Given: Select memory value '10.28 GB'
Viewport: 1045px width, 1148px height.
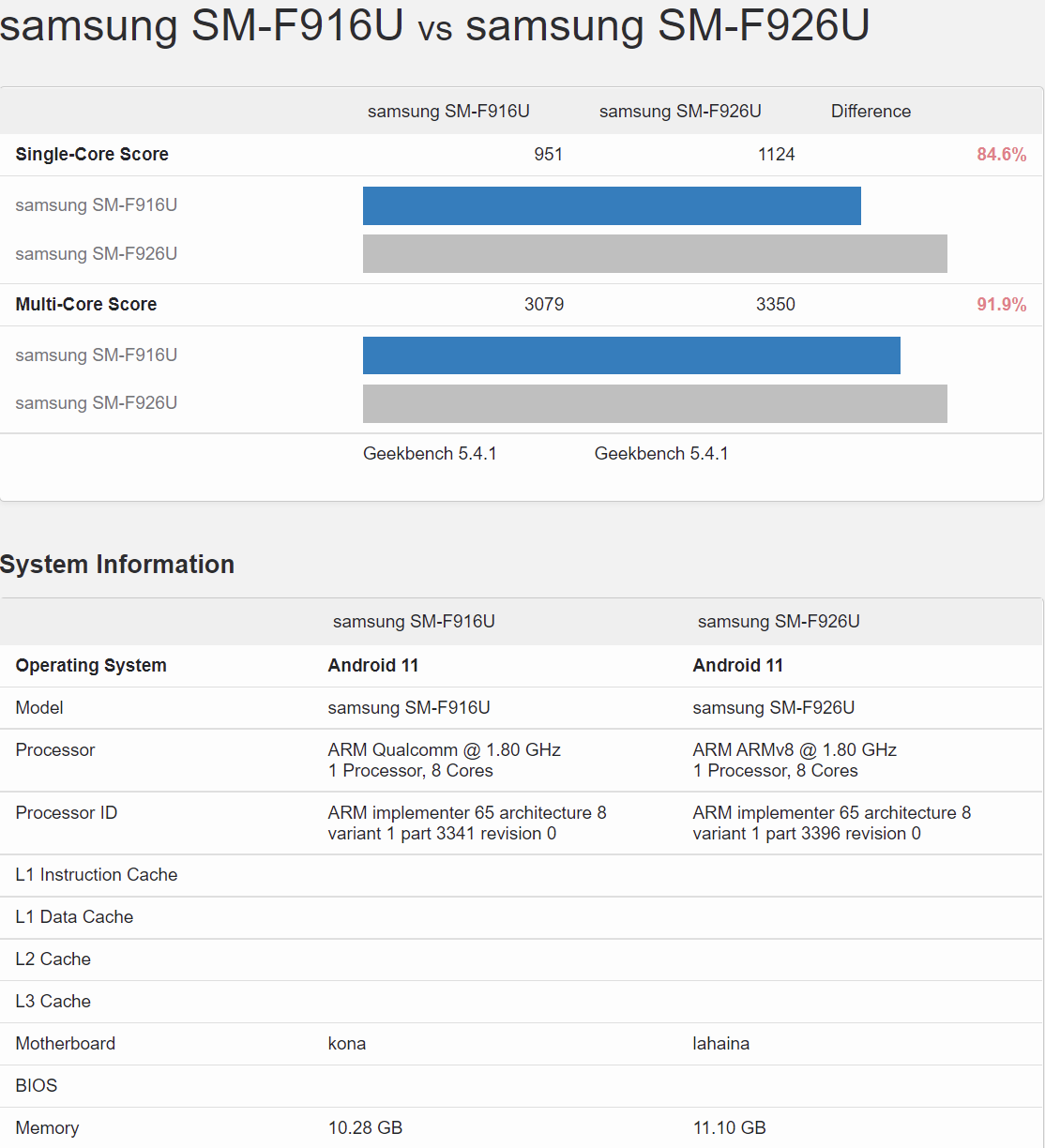Looking at the screenshot, I should 365,1128.
